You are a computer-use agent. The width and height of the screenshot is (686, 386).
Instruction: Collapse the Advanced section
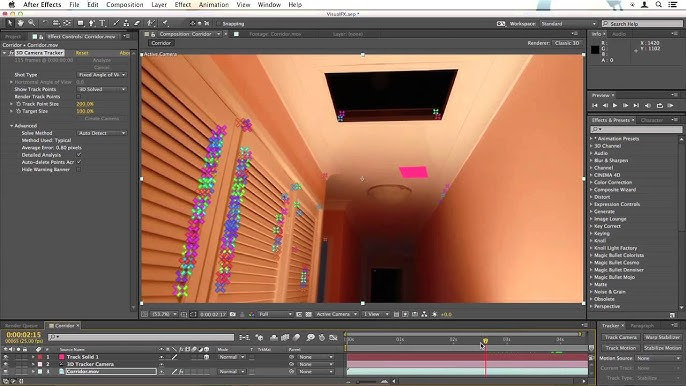tap(11, 126)
